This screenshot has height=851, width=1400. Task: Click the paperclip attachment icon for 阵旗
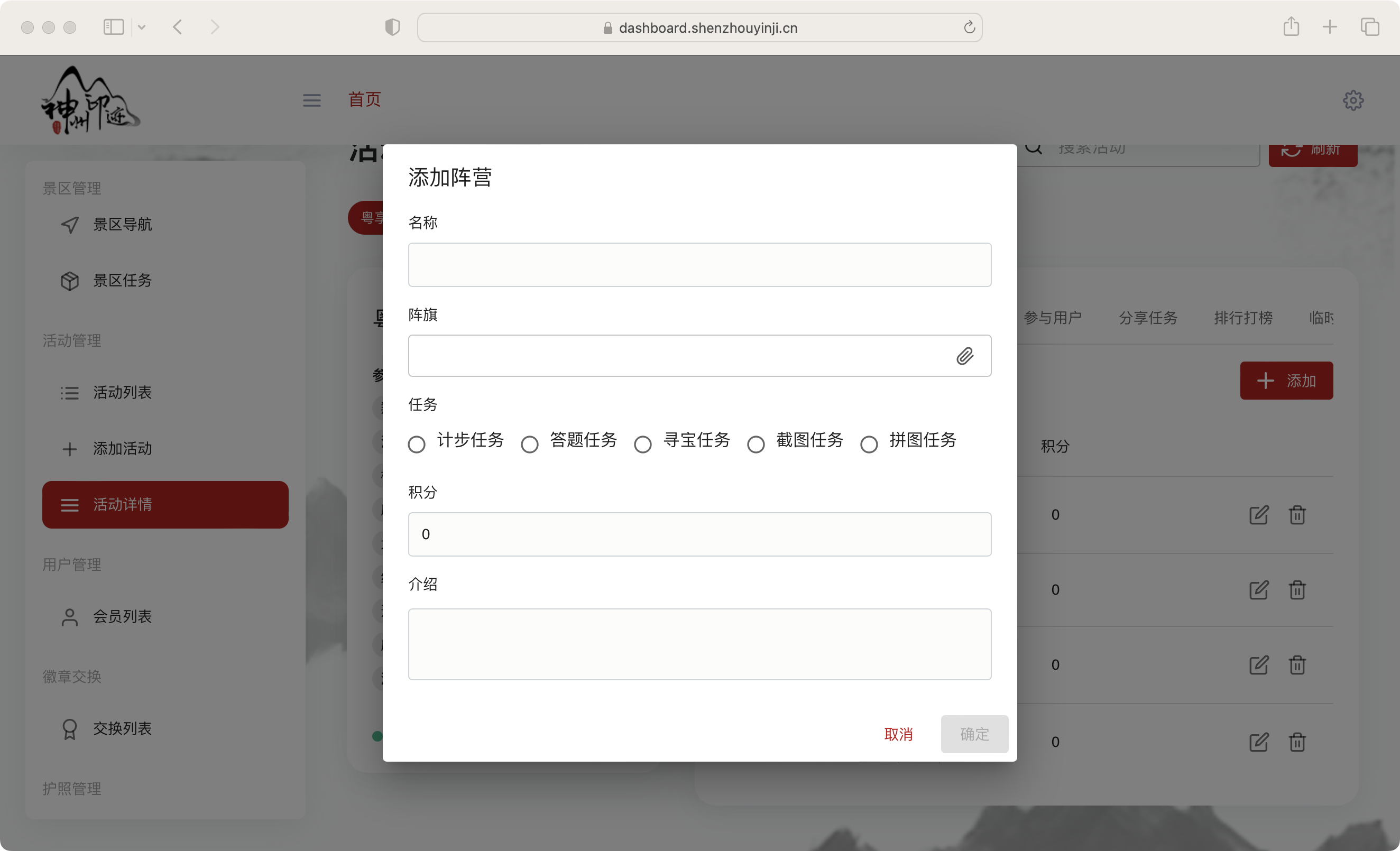click(966, 356)
